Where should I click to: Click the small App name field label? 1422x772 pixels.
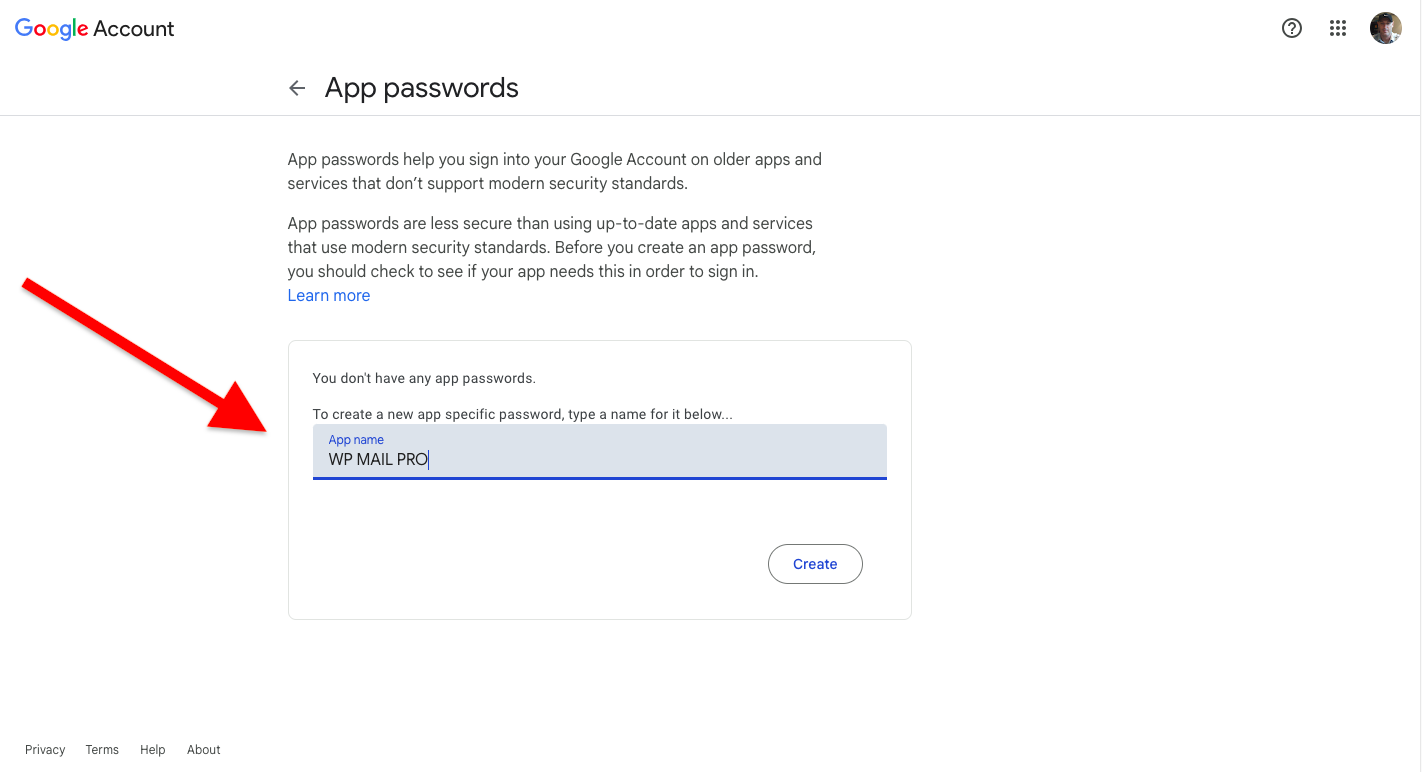[x=356, y=440]
